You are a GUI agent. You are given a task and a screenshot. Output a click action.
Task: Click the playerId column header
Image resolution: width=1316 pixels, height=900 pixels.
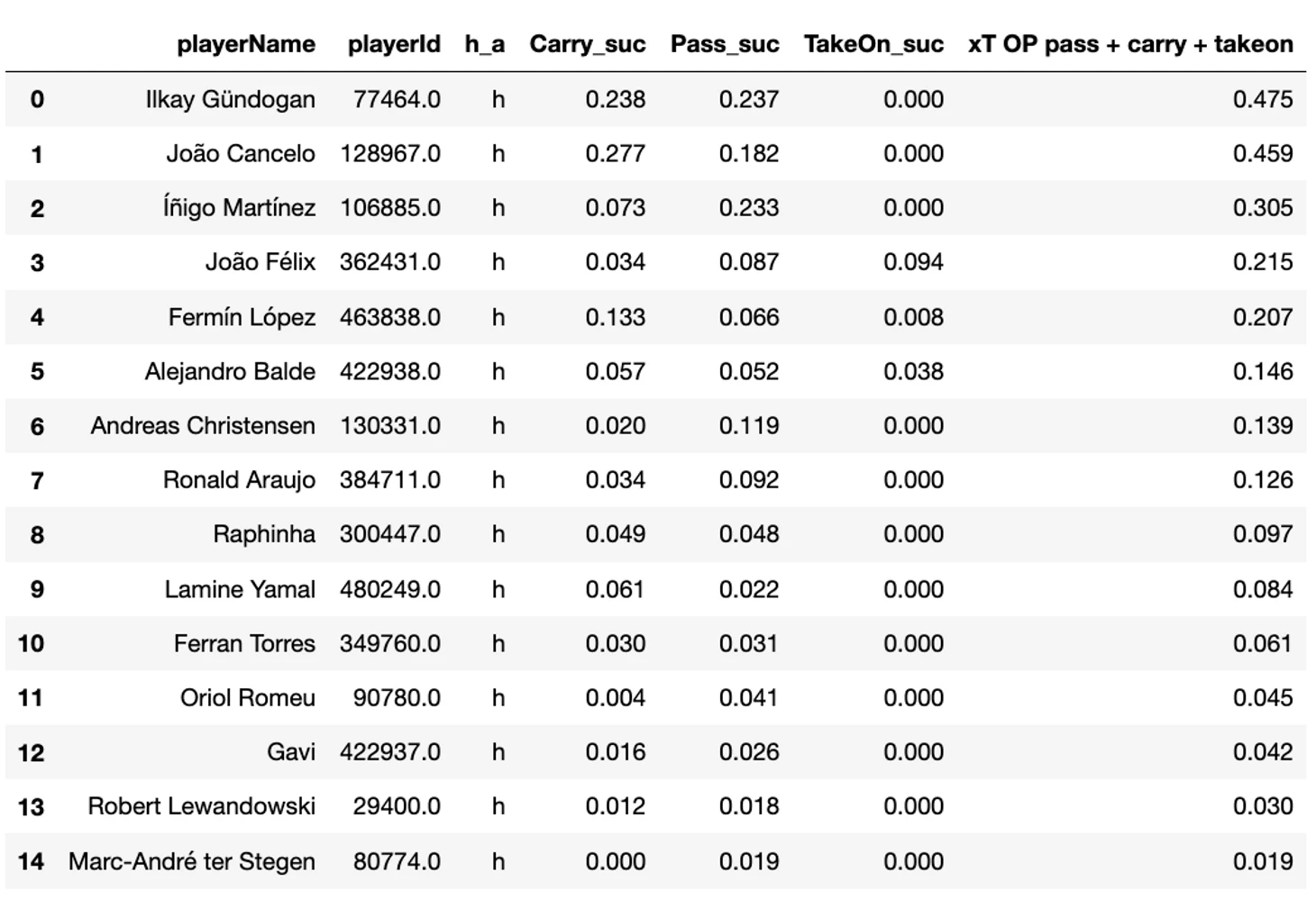click(x=394, y=44)
